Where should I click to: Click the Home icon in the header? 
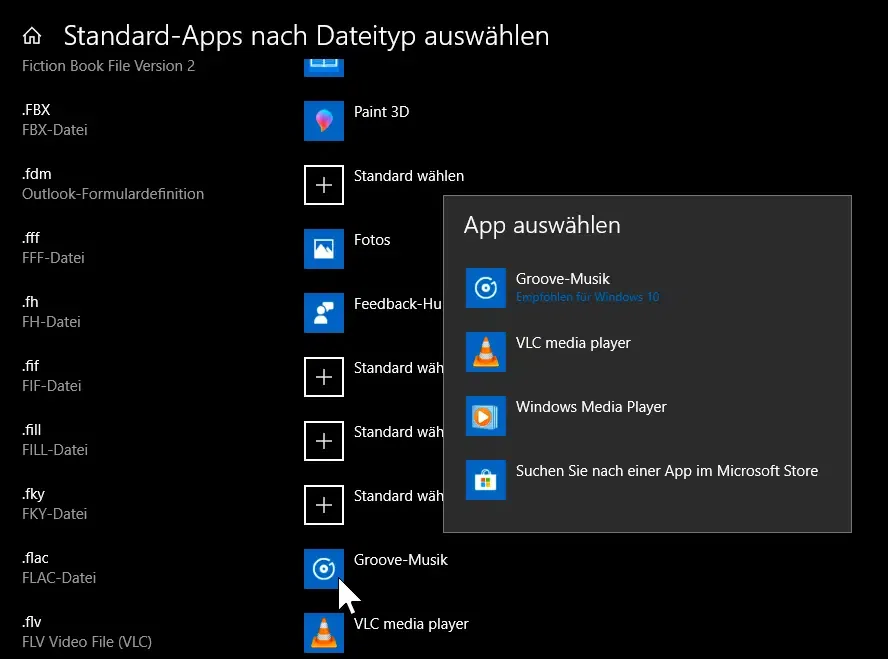pos(32,37)
